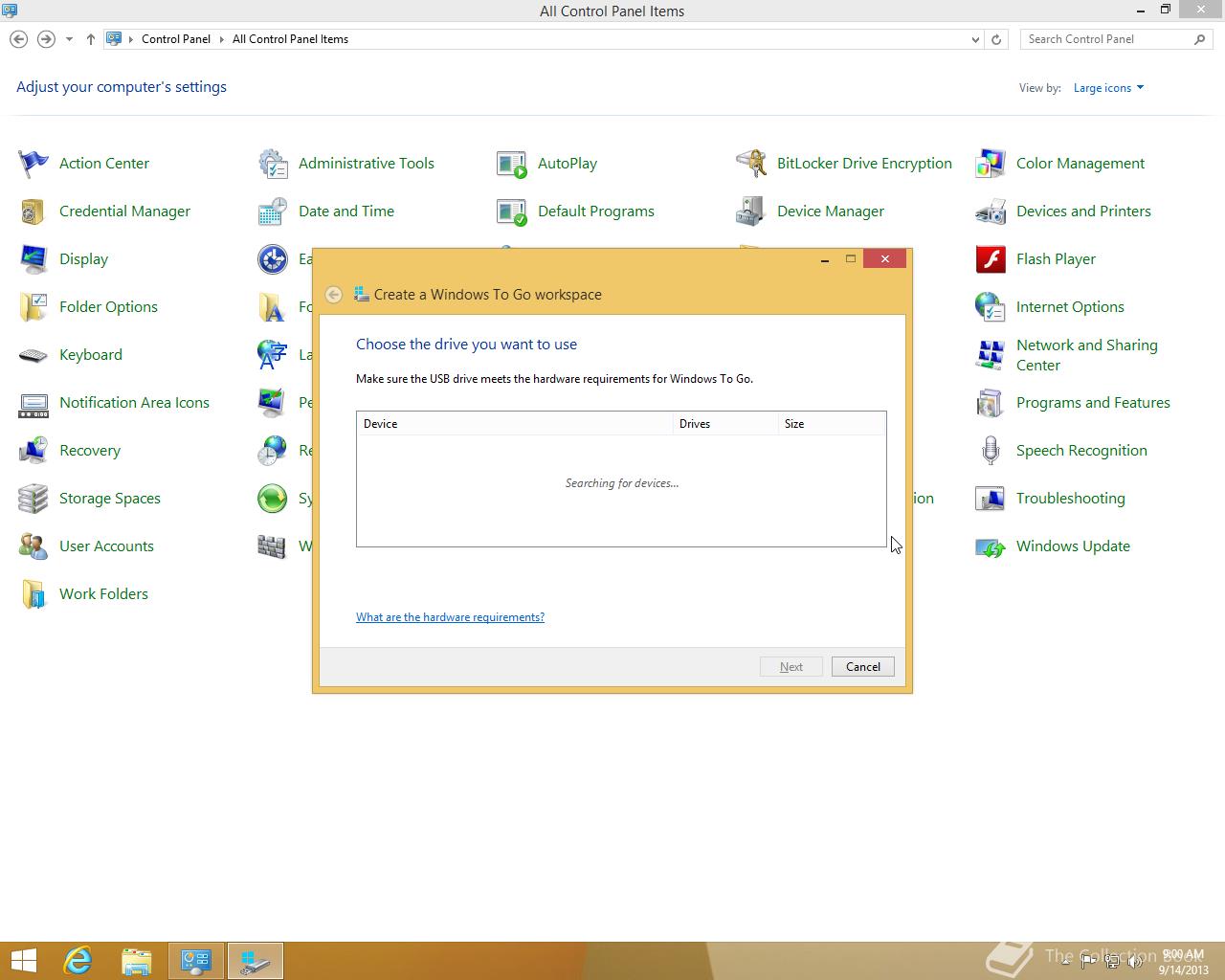Click the User Accounts people icon
The height and width of the screenshot is (980, 1225).
pos(33,546)
